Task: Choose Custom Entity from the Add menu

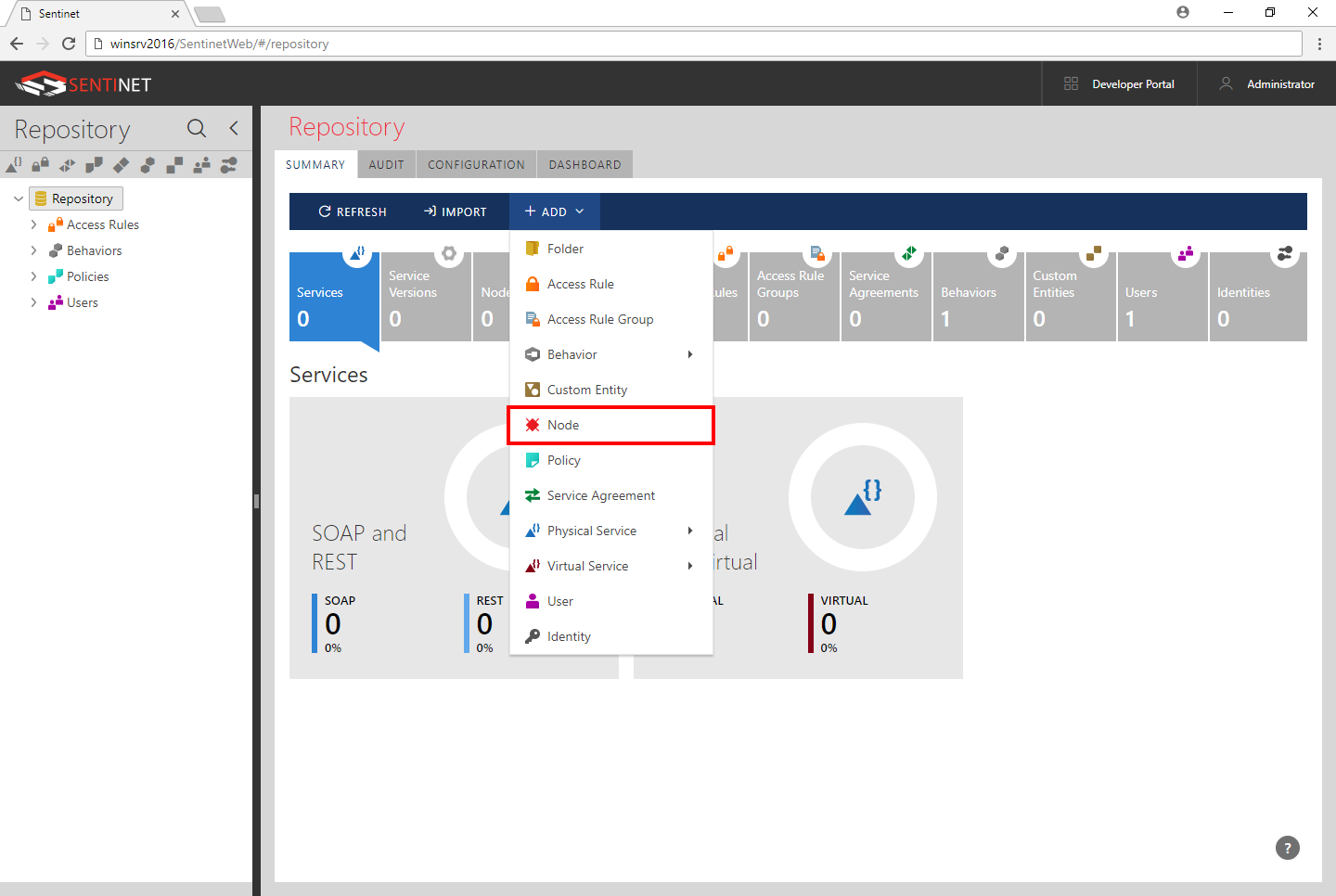Action: (611, 390)
